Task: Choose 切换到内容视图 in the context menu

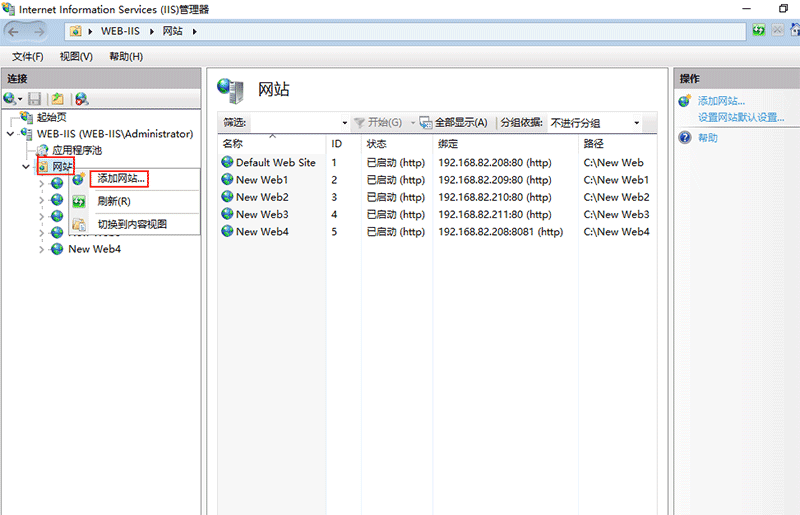Action: coord(132,224)
